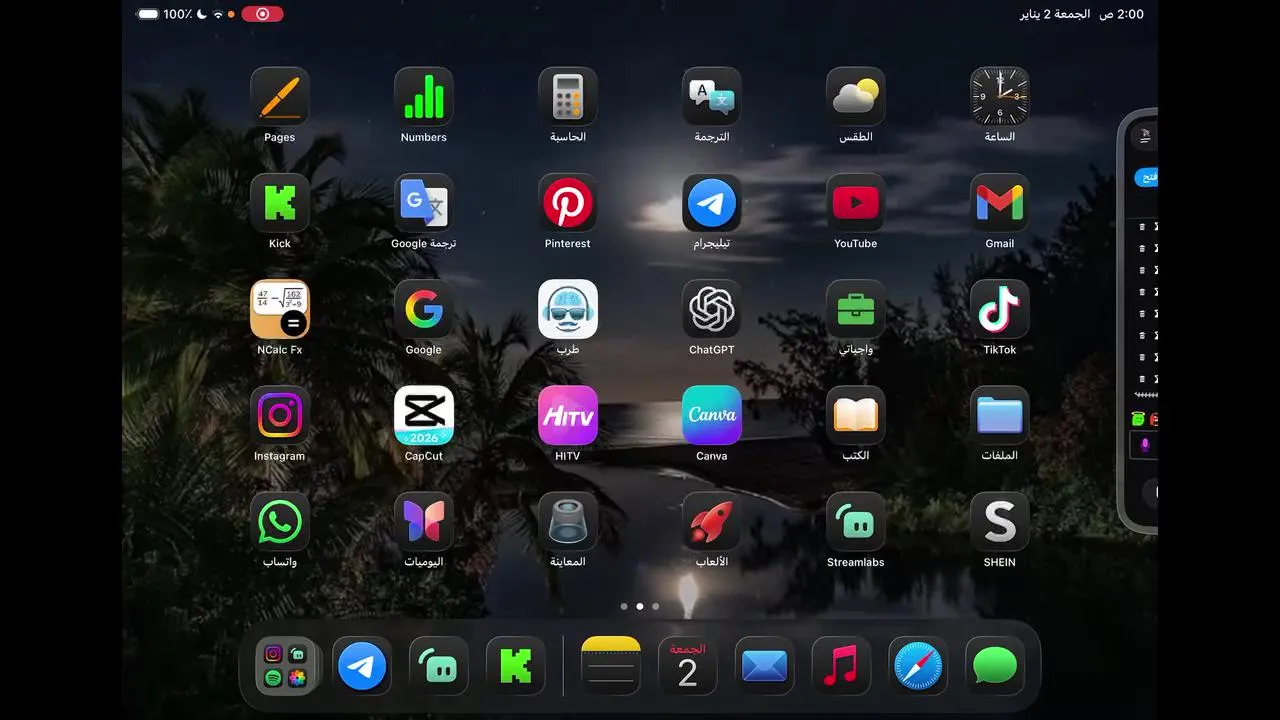Open Streamlabs from the dock
Screen dimensions: 1280x720
pyautogui.click(x=439, y=666)
